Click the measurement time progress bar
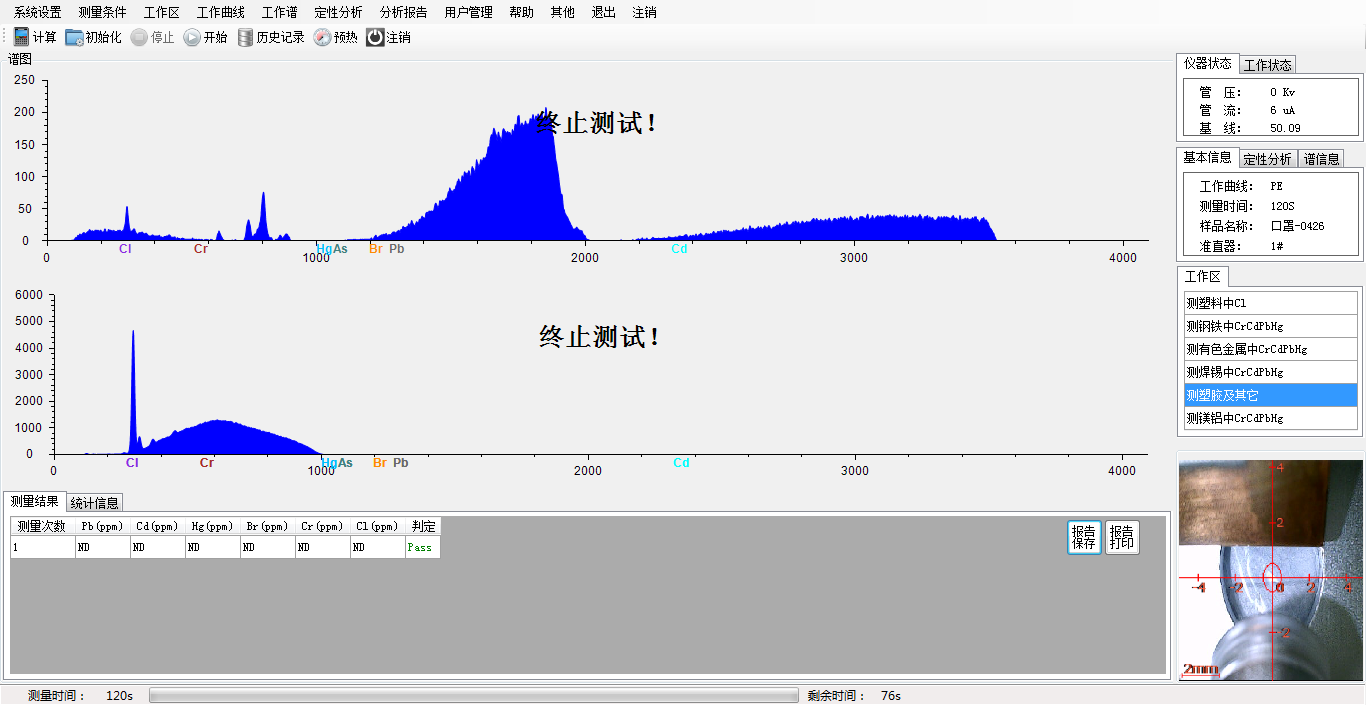The image size is (1366, 705). point(473,695)
